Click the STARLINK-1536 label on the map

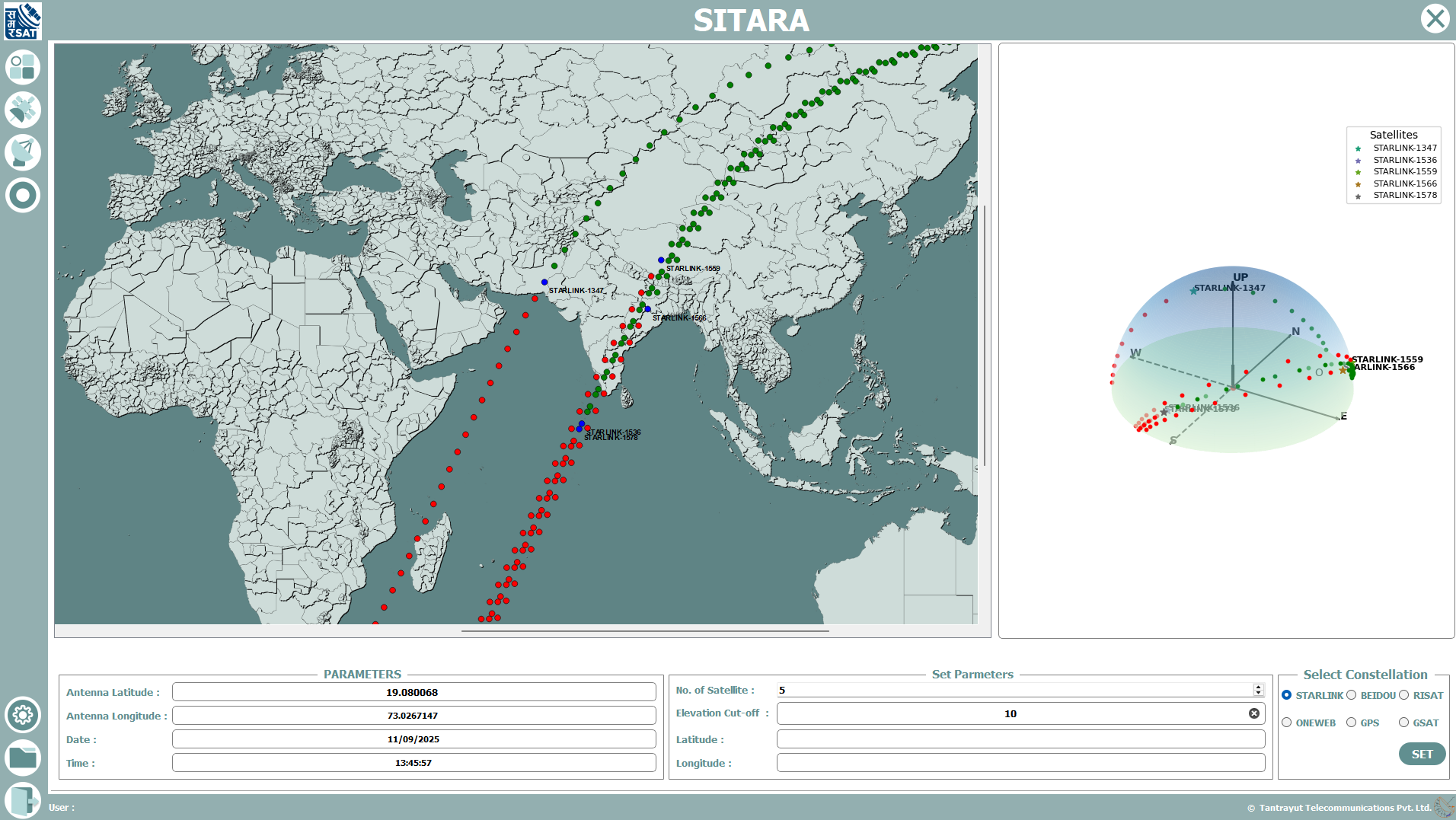[x=613, y=432]
